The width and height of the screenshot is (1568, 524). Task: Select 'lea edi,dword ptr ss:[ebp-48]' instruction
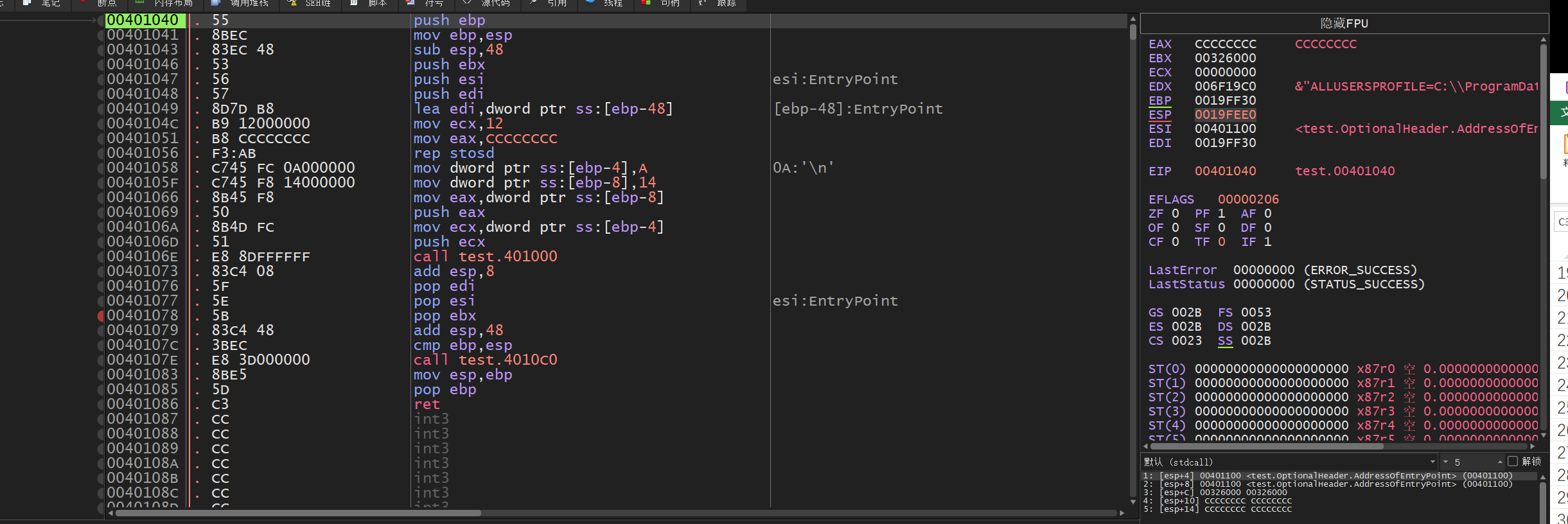pos(543,109)
